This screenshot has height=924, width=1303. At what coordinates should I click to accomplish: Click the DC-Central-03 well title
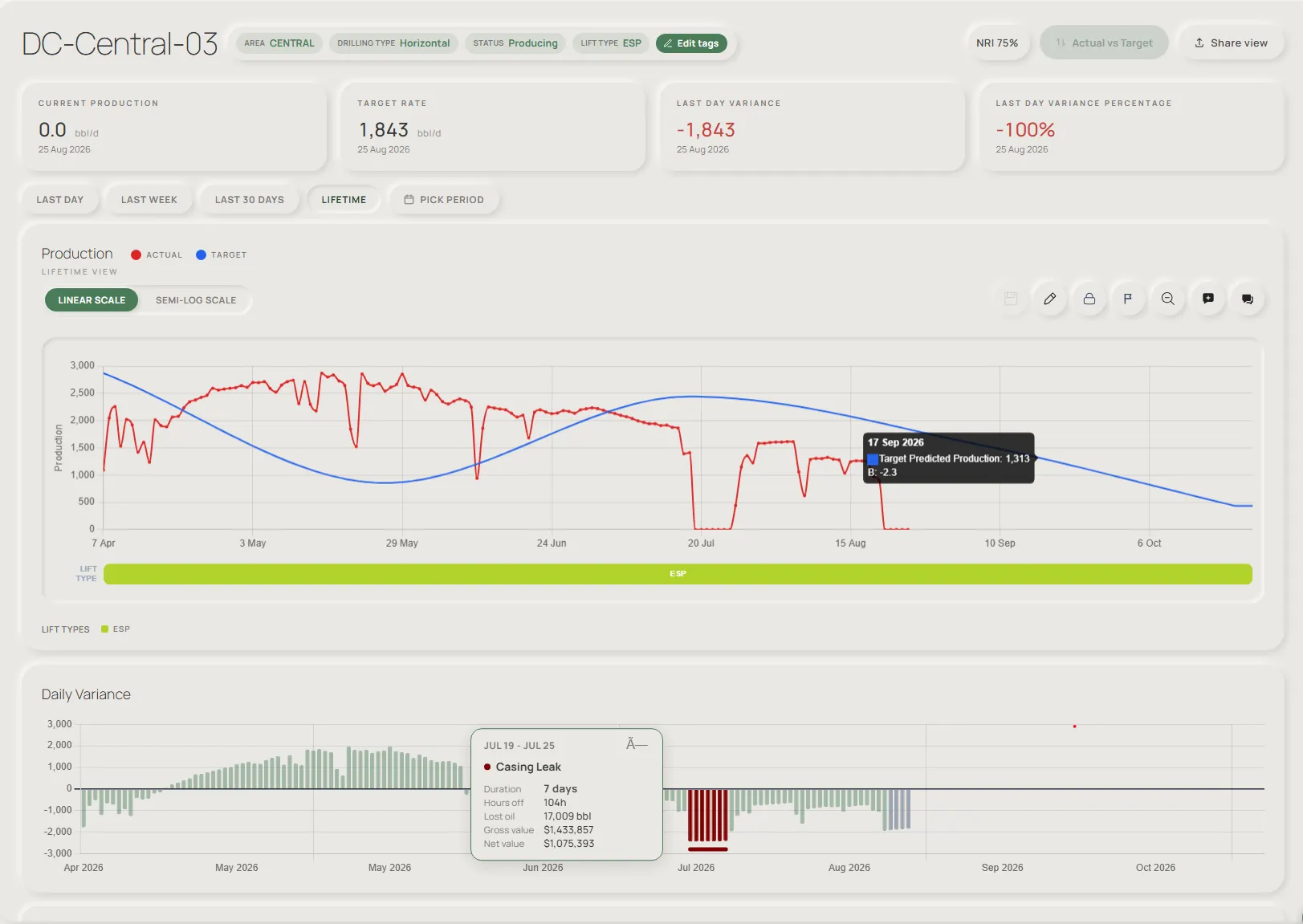pos(120,44)
